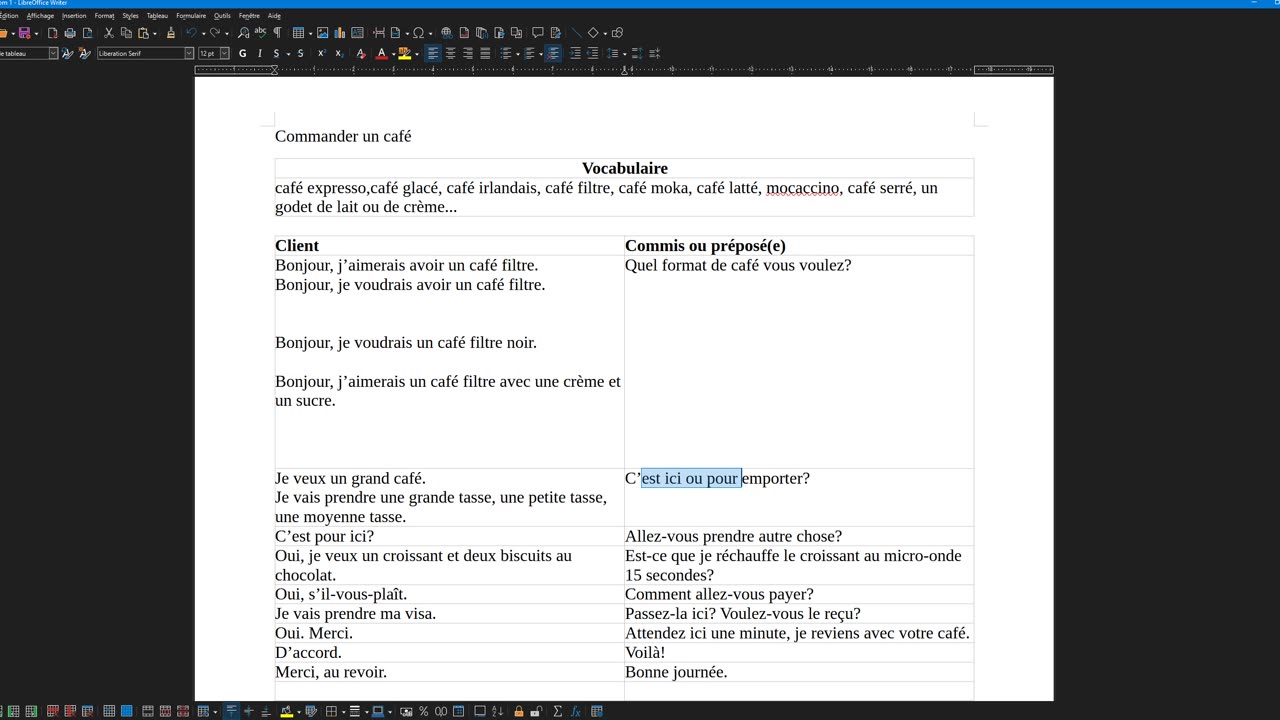The width and height of the screenshot is (1280, 720).
Task: Open the Outils menu
Action: (x=222, y=16)
